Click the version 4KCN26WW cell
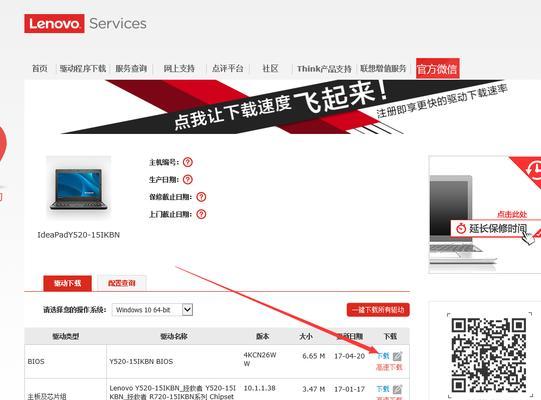The height and width of the screenshot is (400, 541). [260, 359]
